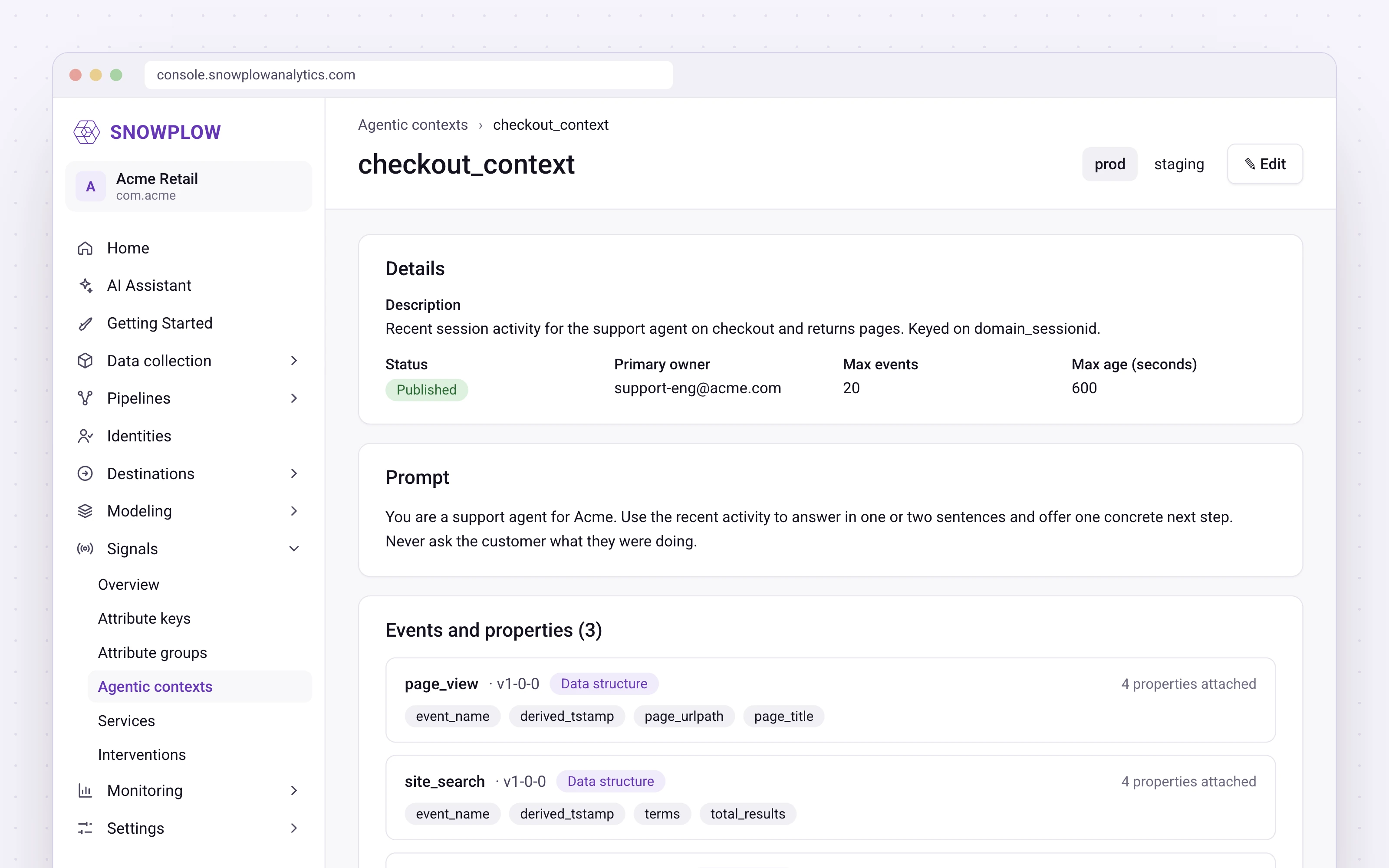Click the Modeling layers icon

pyautogui.click(x=85, y=511)
